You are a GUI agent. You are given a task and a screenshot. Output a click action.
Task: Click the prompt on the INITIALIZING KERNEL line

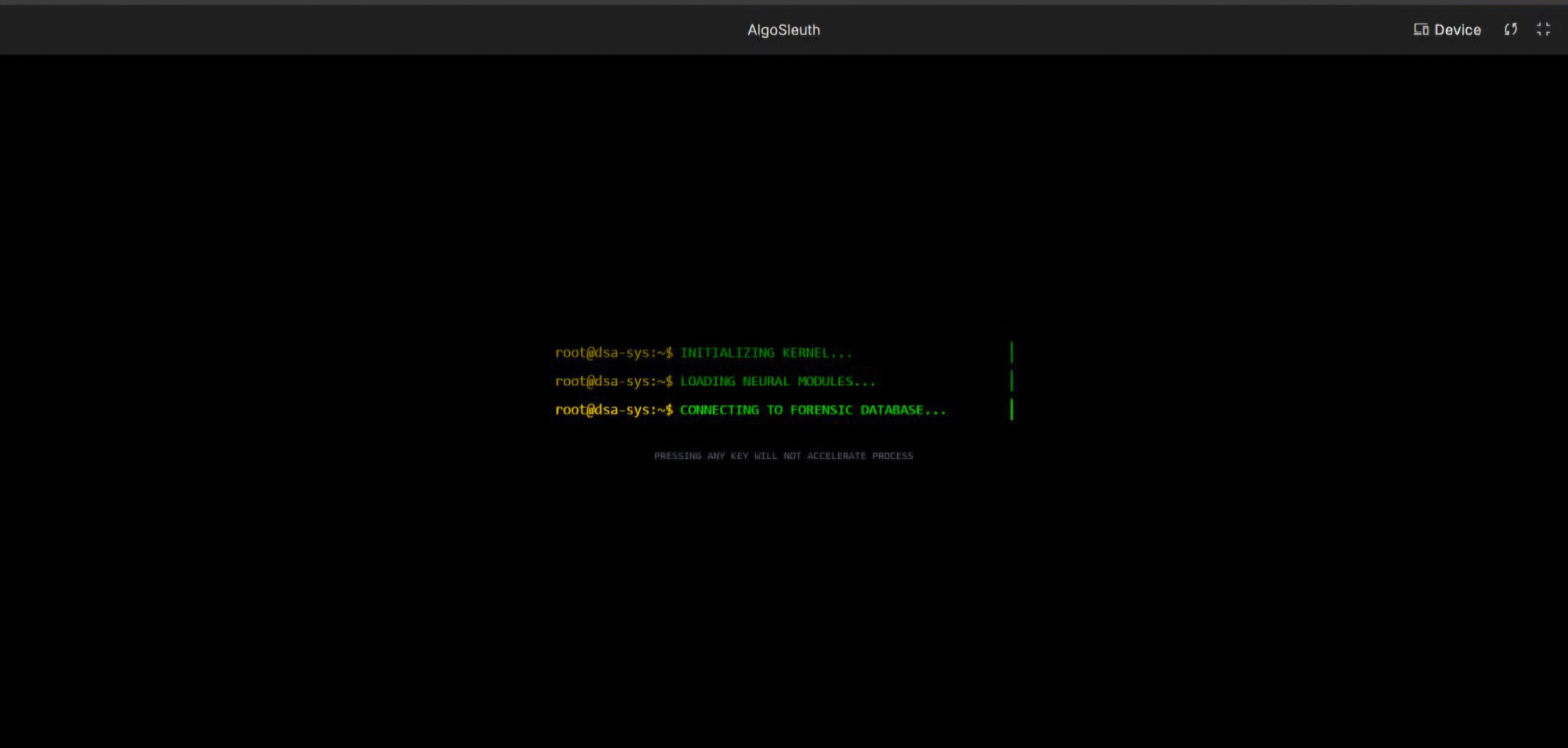pos(614,353)
